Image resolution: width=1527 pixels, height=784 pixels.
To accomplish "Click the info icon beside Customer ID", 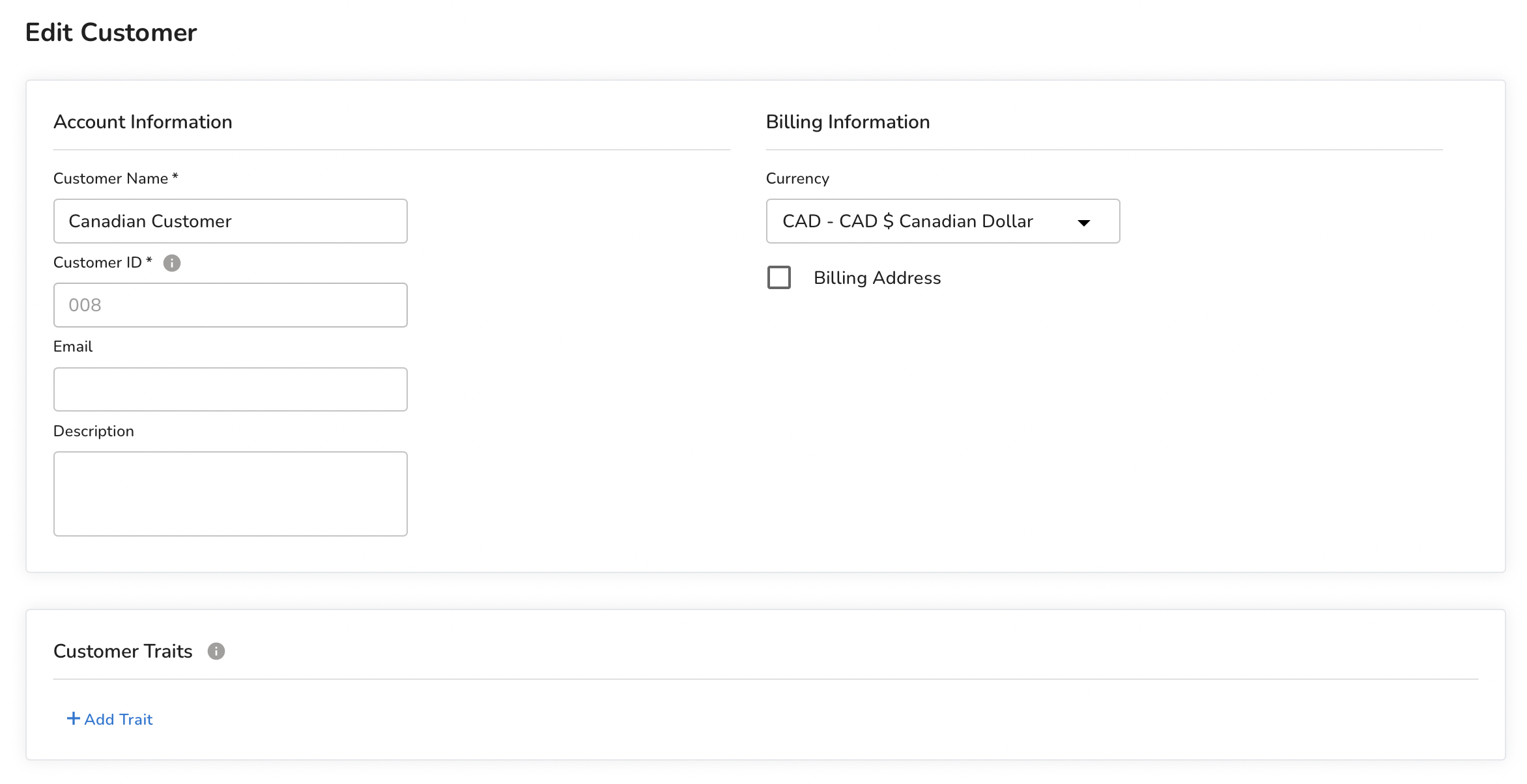I will (x=172, y=263).
